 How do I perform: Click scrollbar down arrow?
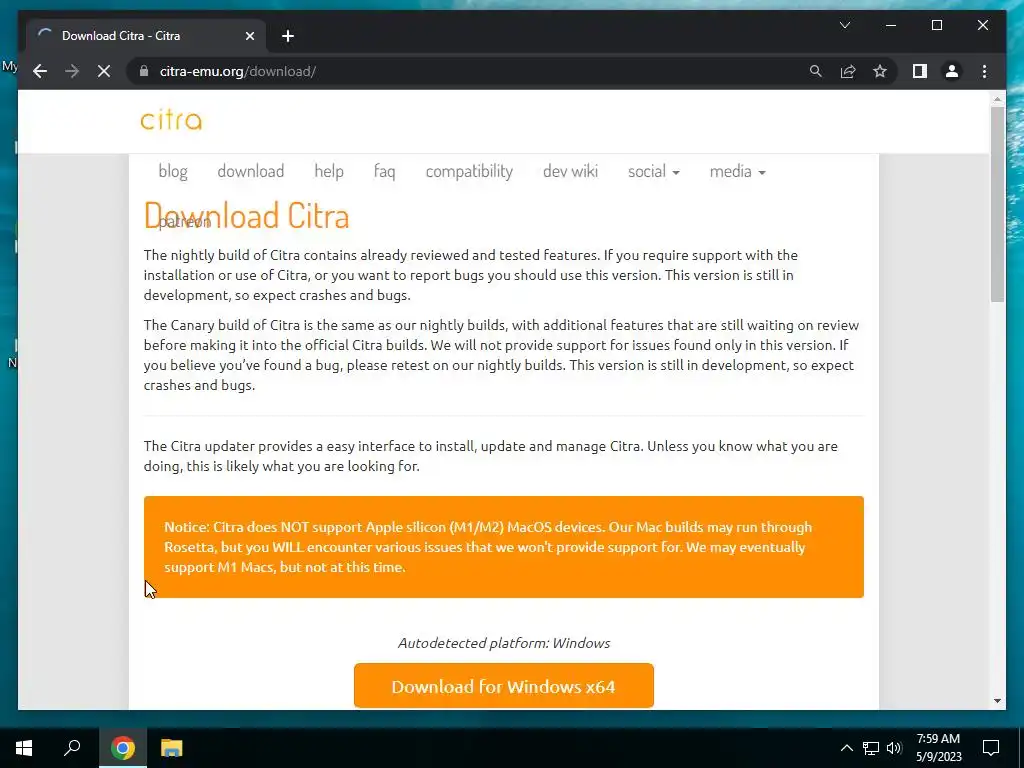(997, 701)
